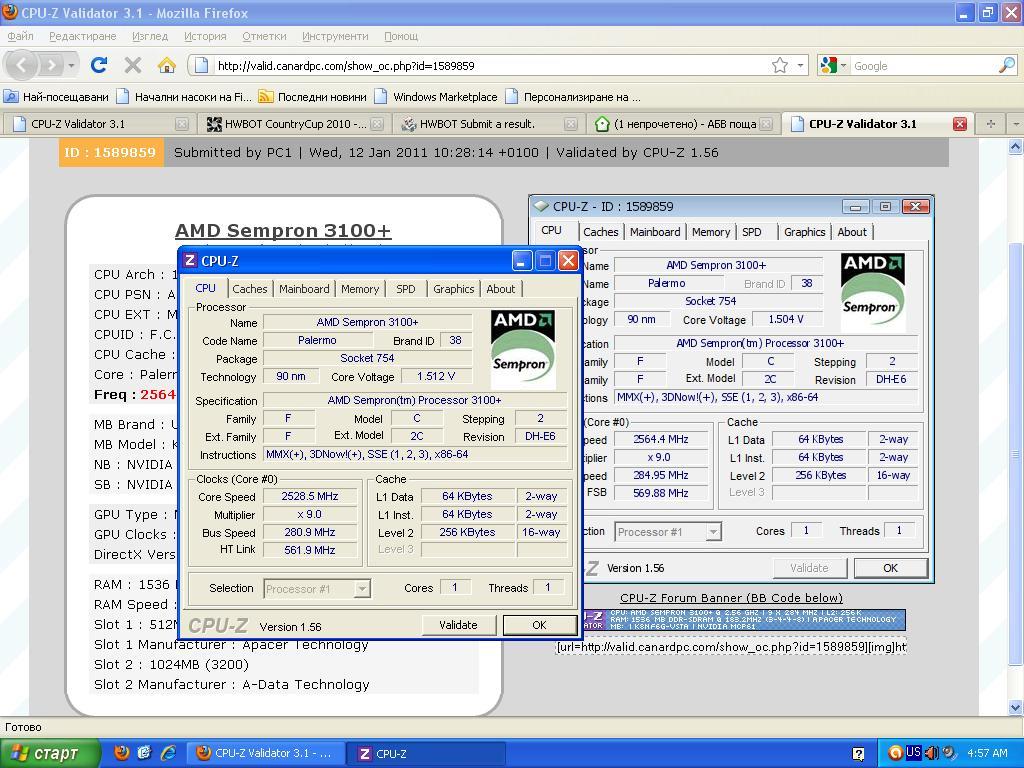Open the URL bar history dropdown arrow
The width and height of the screenshot is (1024, 768).
[x=800, y=65]
